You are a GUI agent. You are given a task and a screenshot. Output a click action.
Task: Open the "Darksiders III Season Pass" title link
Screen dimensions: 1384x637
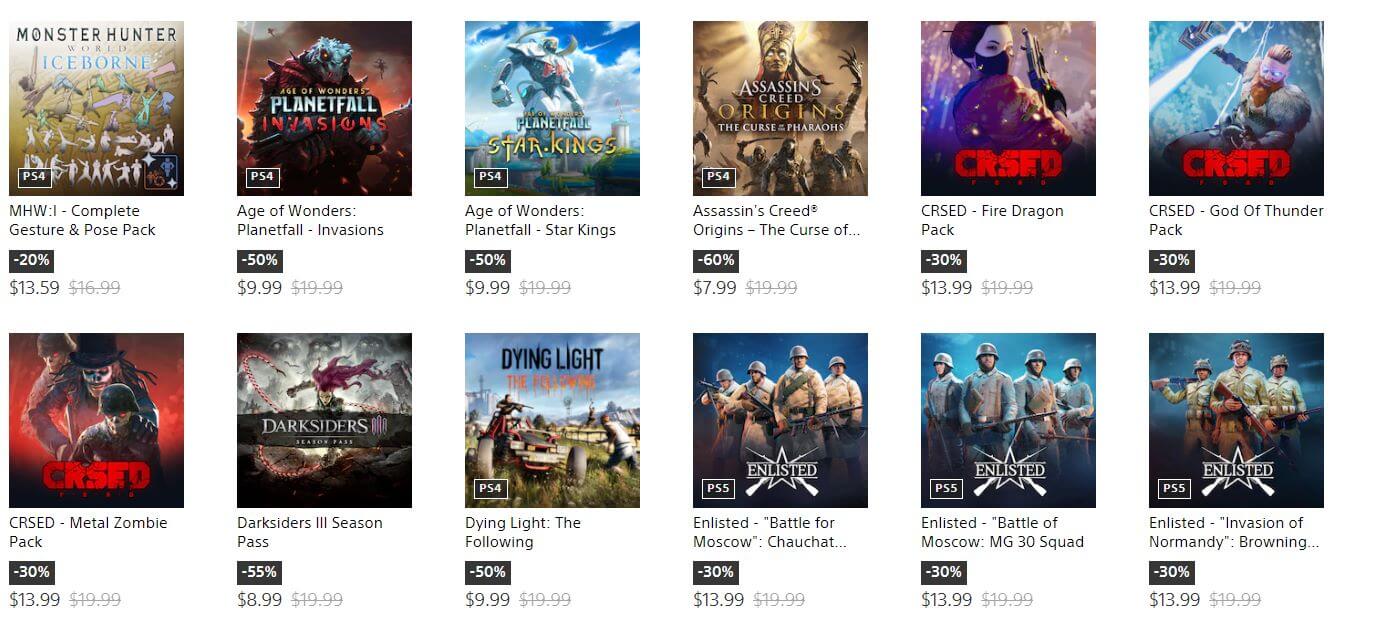click(x=309, y=532)
